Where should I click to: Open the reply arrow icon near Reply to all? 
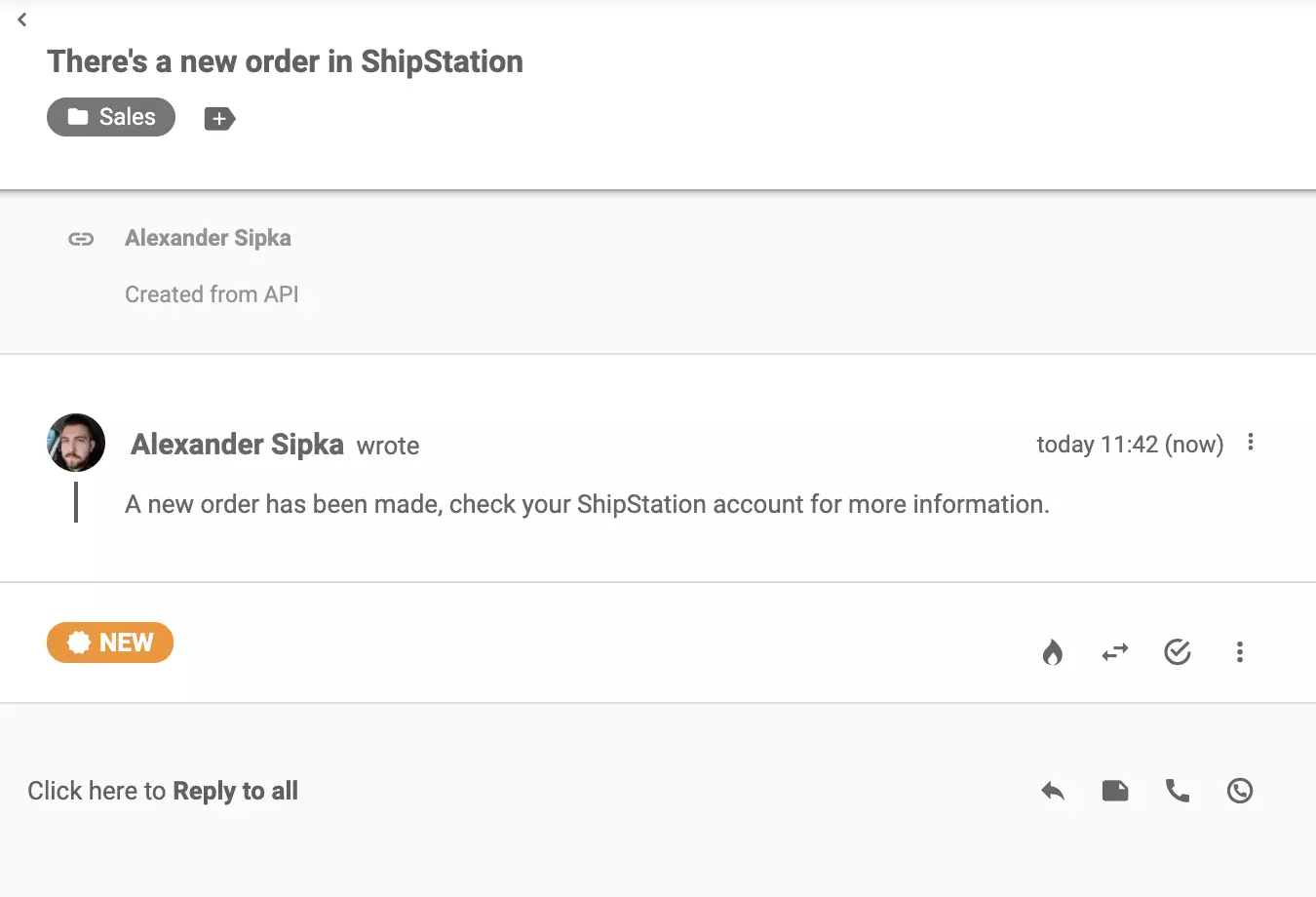coord(1053,791)
